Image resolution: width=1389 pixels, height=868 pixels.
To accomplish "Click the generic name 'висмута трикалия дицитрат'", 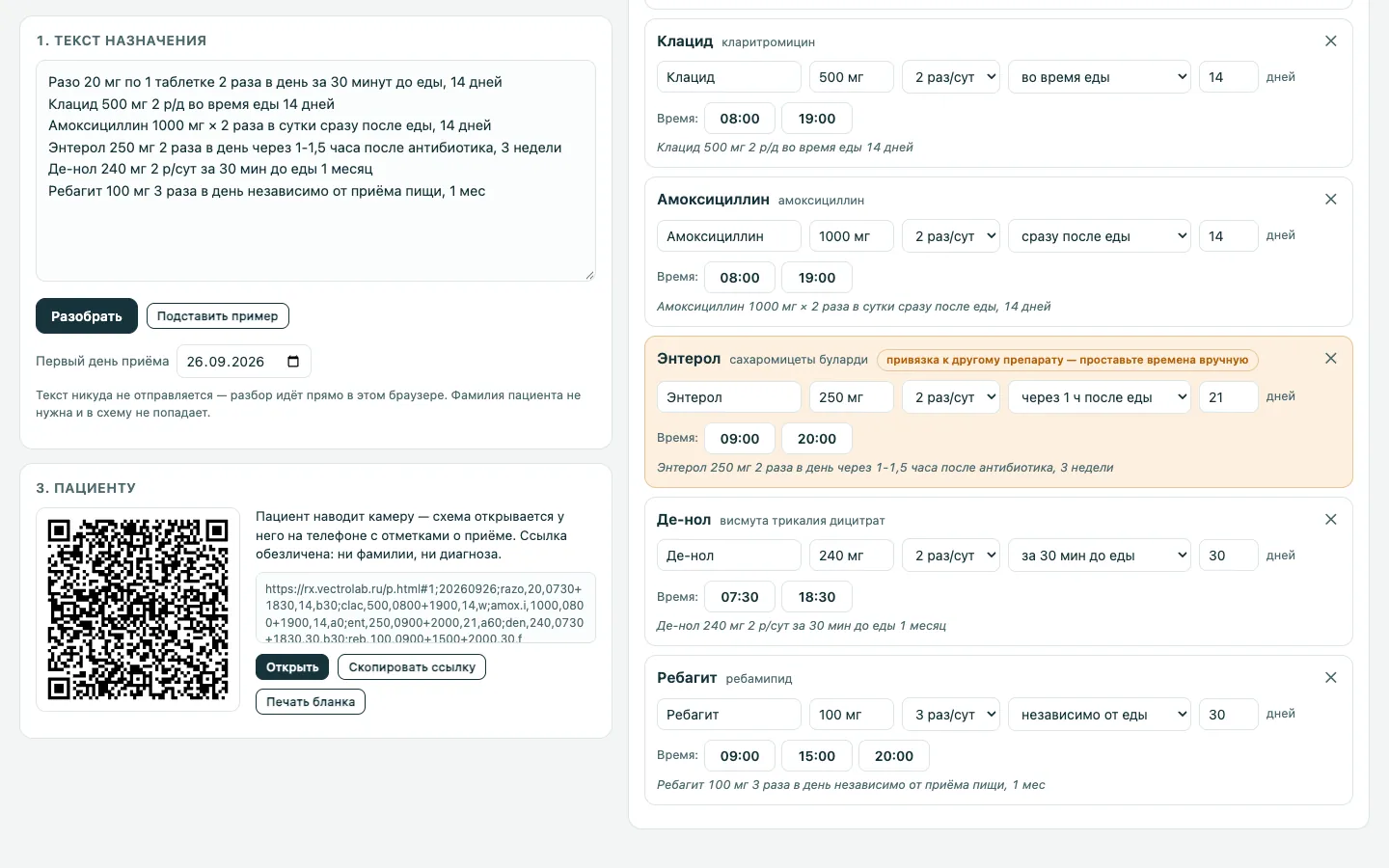I will point(803,521).
